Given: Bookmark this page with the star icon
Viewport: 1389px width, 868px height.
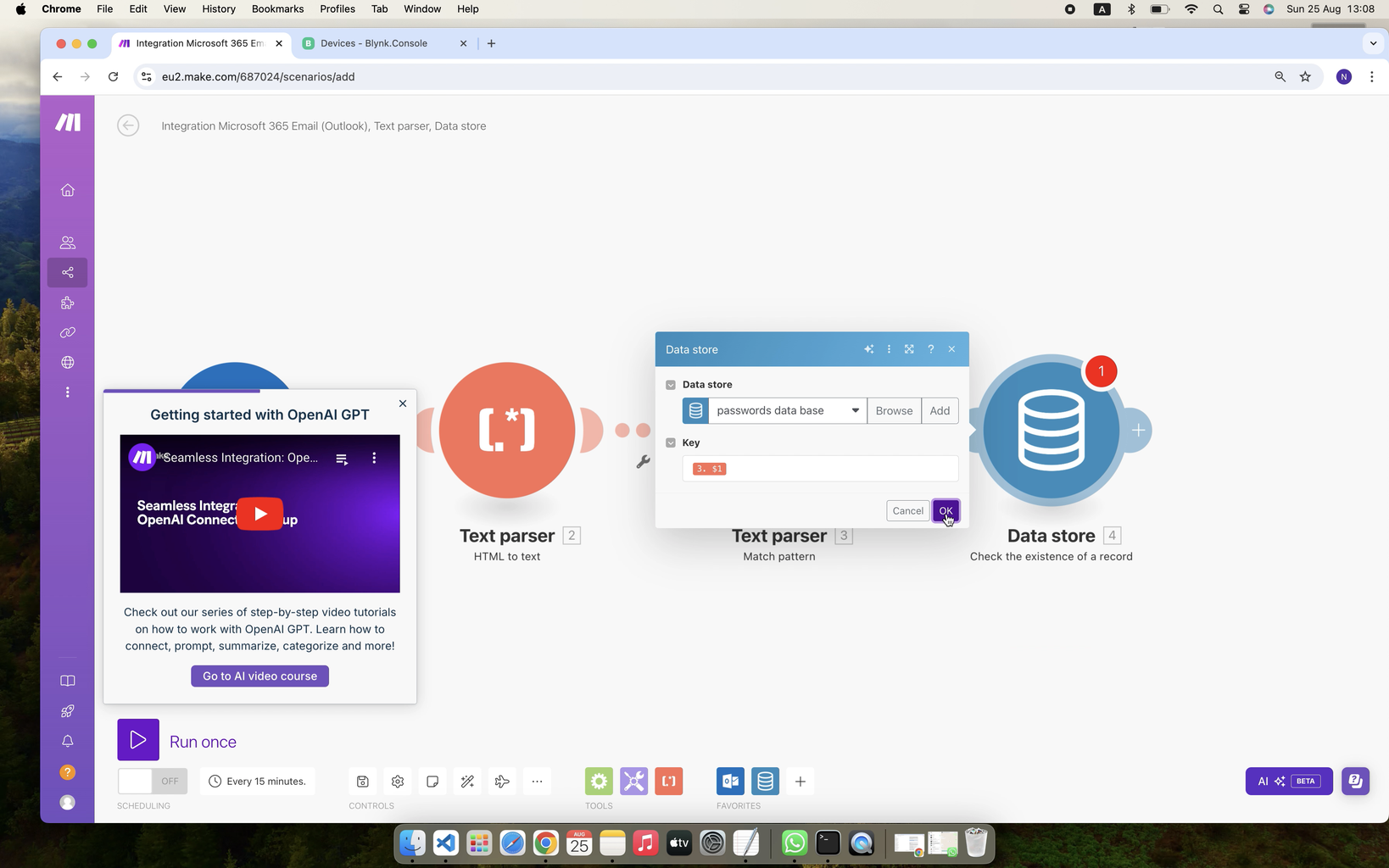Looking at the screenshot, I should tap(1305, 76).
